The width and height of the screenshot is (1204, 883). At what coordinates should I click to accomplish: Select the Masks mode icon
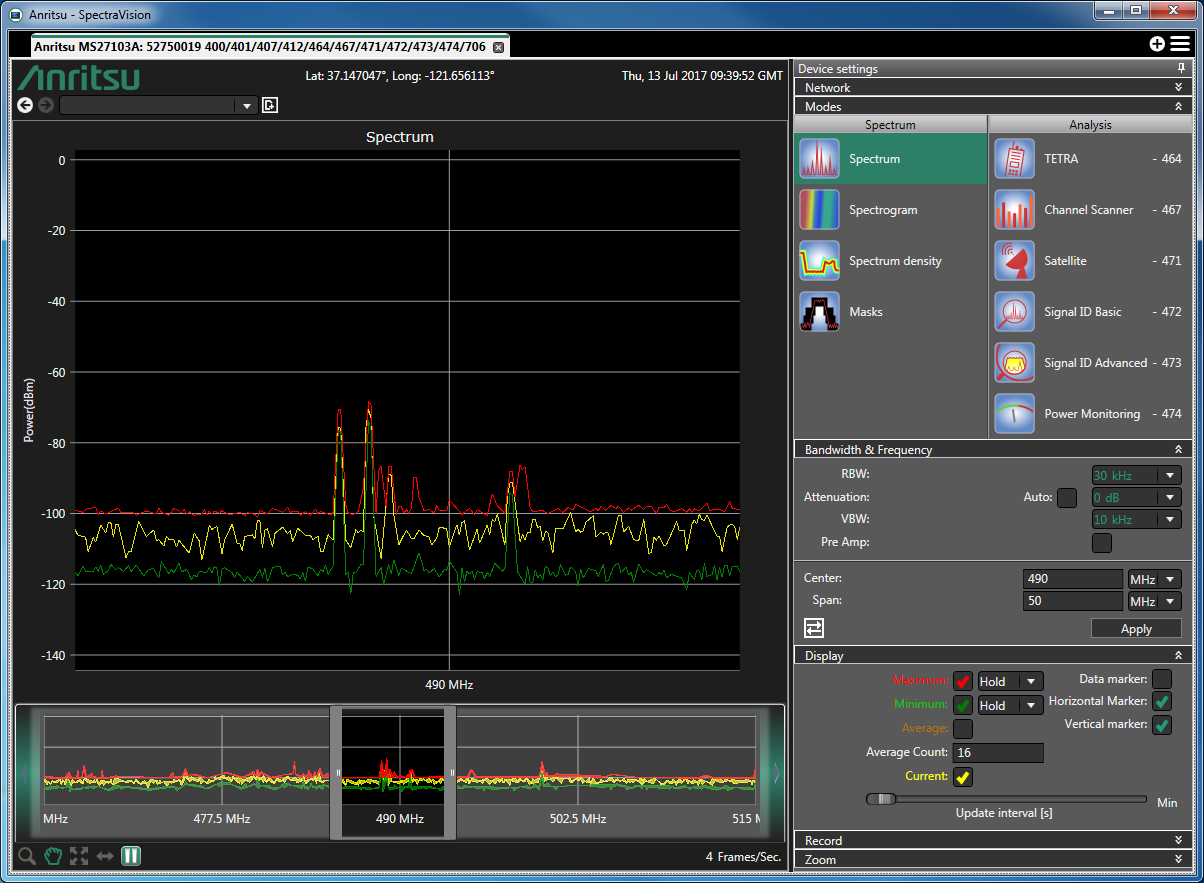(819, 312)
